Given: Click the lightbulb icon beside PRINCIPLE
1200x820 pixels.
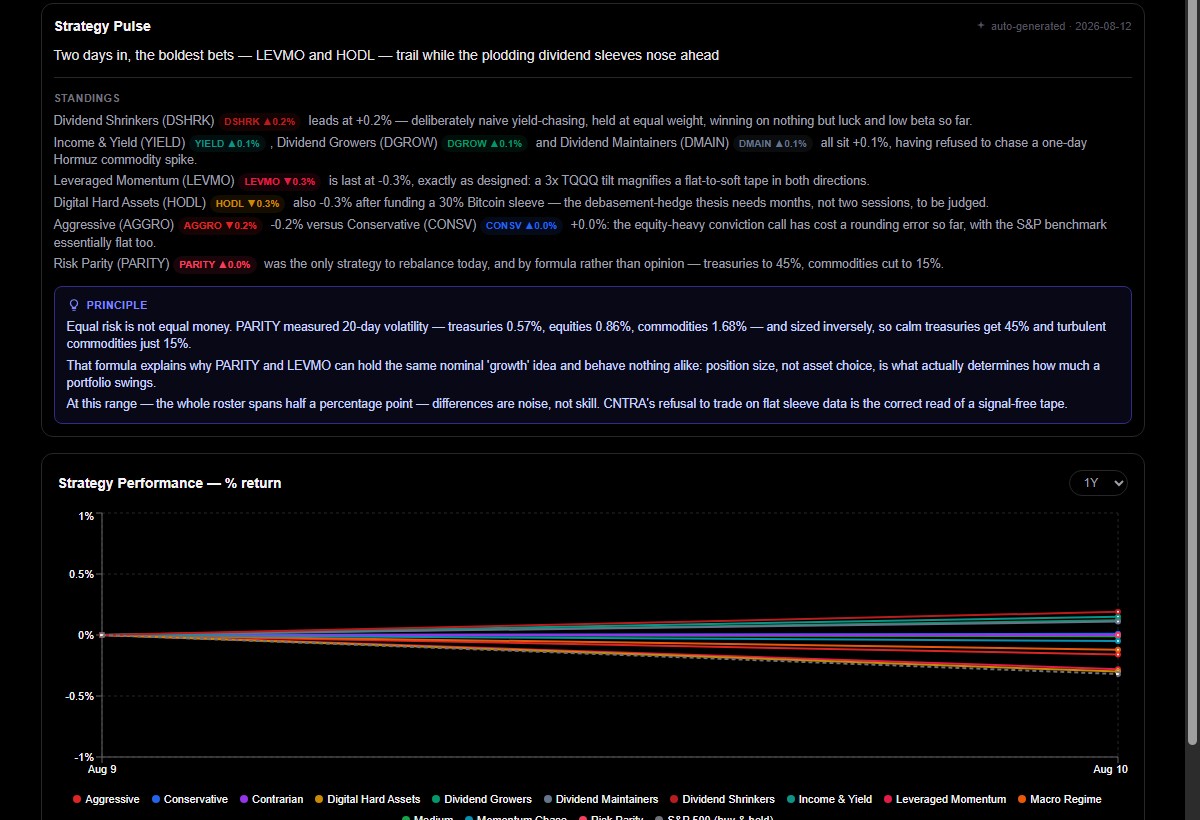Looking at the screenshot, I should (73, 305).
